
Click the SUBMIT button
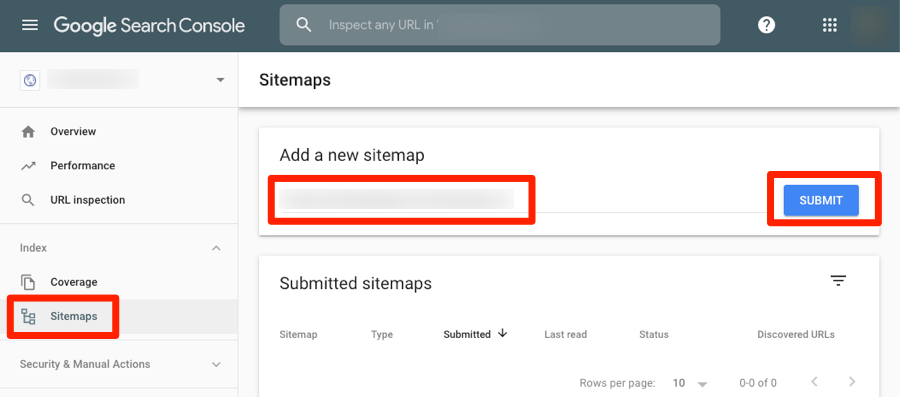pos(821,200)
